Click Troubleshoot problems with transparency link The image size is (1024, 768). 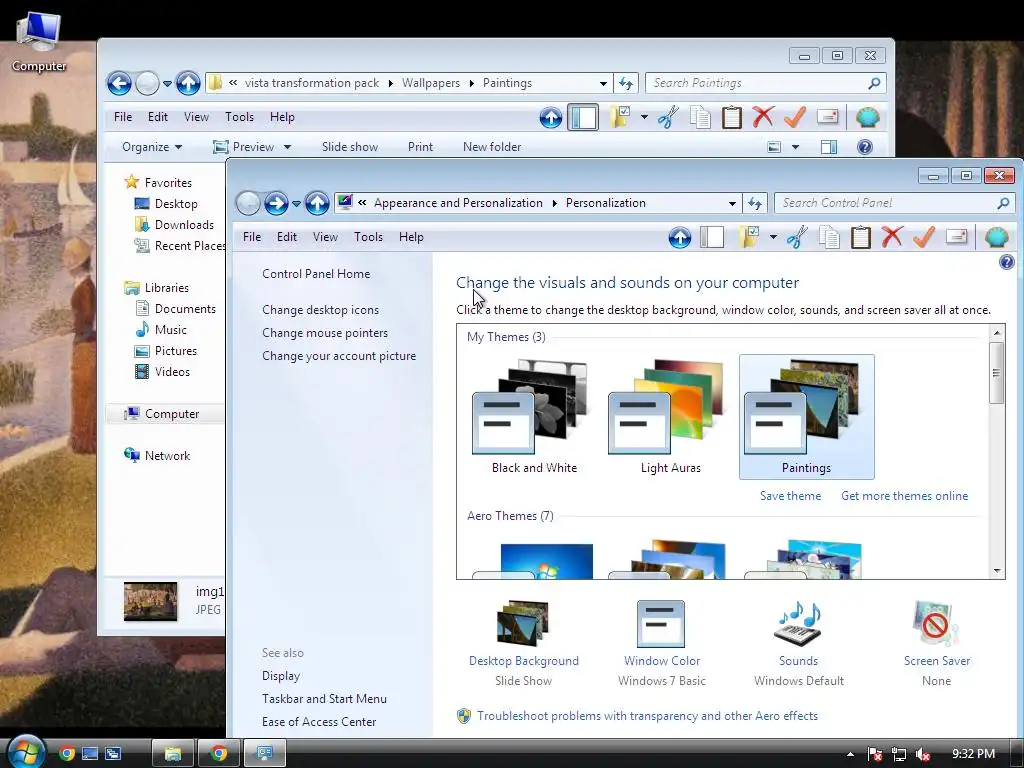click(x=647, y=716)
